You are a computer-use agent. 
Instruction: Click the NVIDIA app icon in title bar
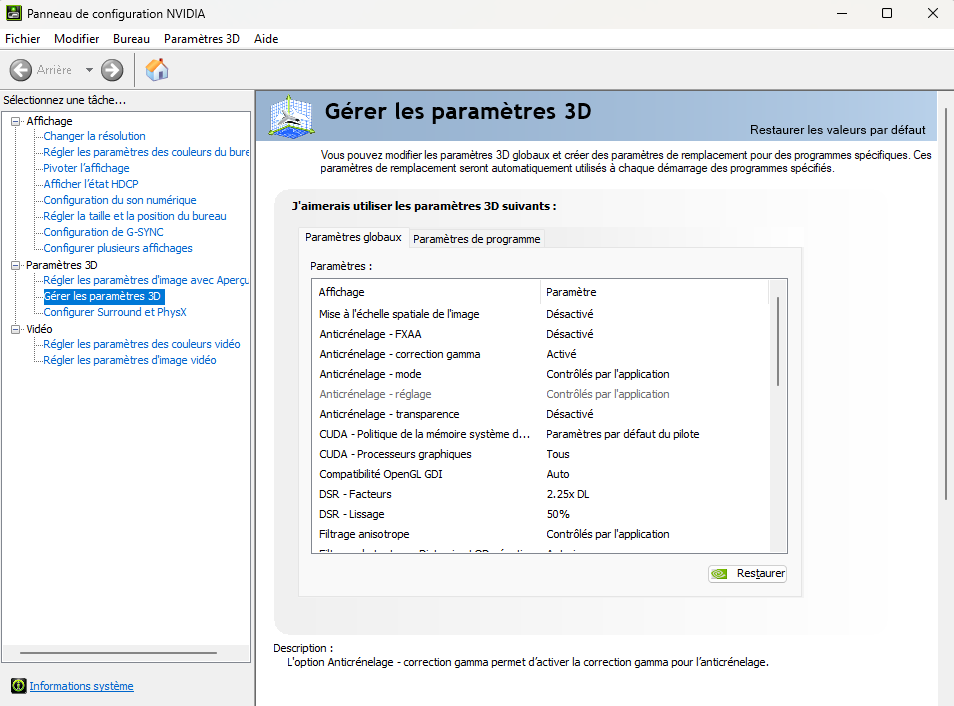(x=13, y=13)
